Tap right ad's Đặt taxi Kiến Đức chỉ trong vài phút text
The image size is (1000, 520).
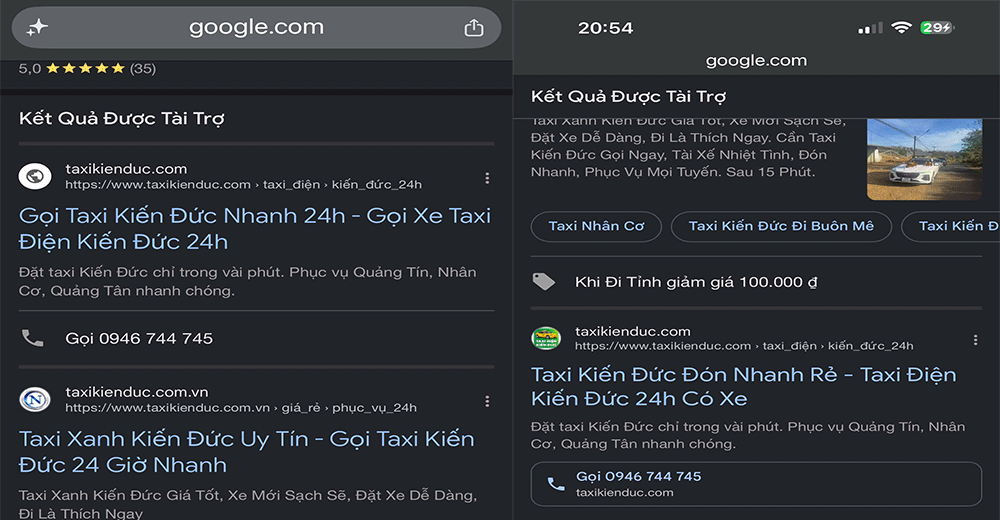(x=748, y=435)
